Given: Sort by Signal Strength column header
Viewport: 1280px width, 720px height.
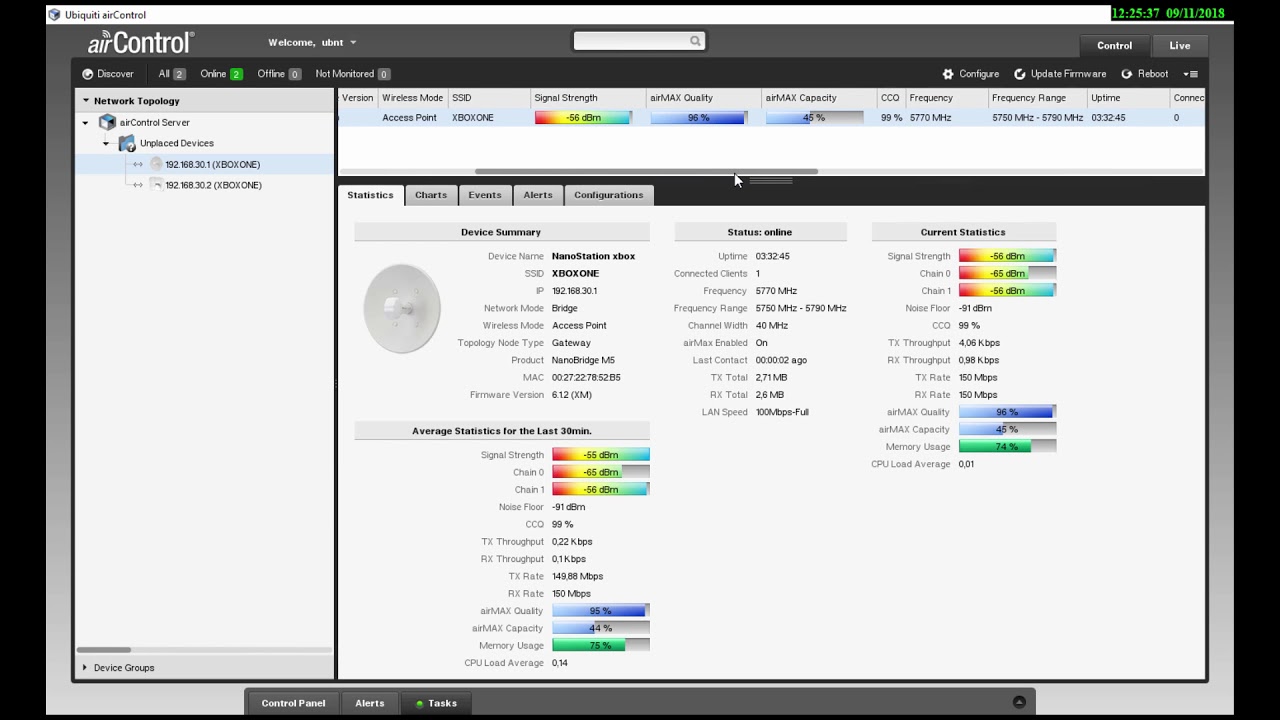Looking at the screenshot, I should point(588,98).
